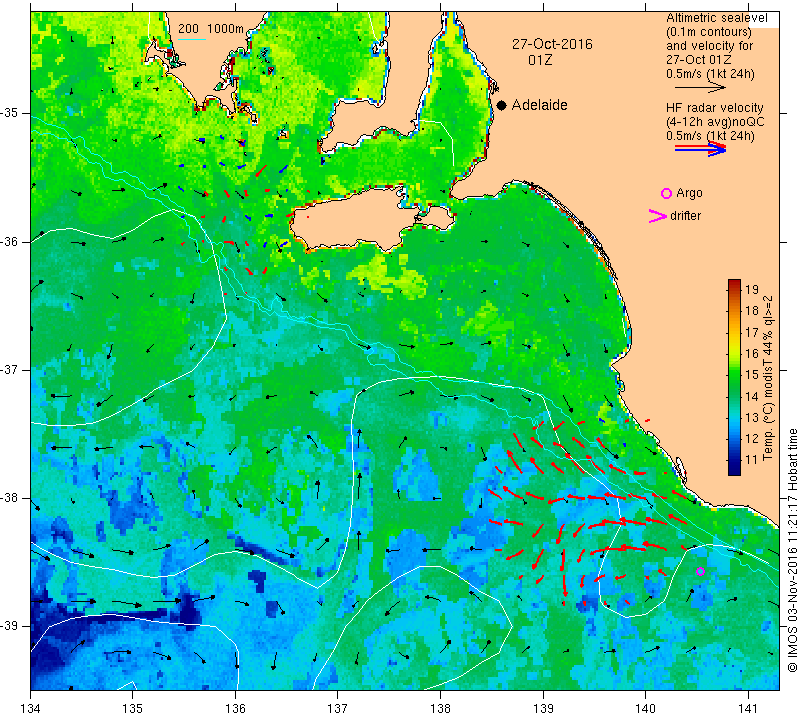Click the black altimetric velocity scale arrow
The image size is (800, 720).
(700, 88)
